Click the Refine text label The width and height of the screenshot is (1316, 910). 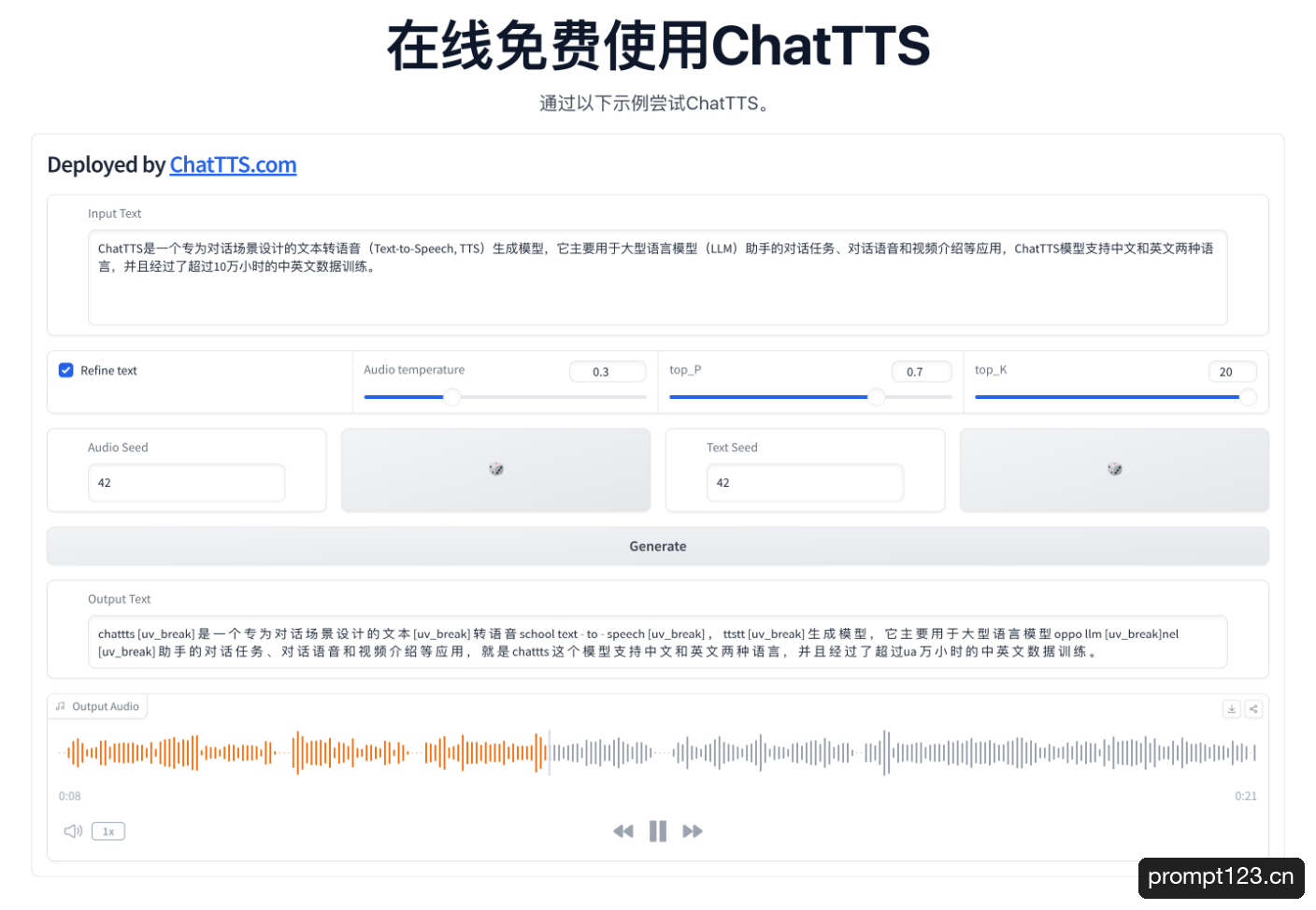click(108, 371)
